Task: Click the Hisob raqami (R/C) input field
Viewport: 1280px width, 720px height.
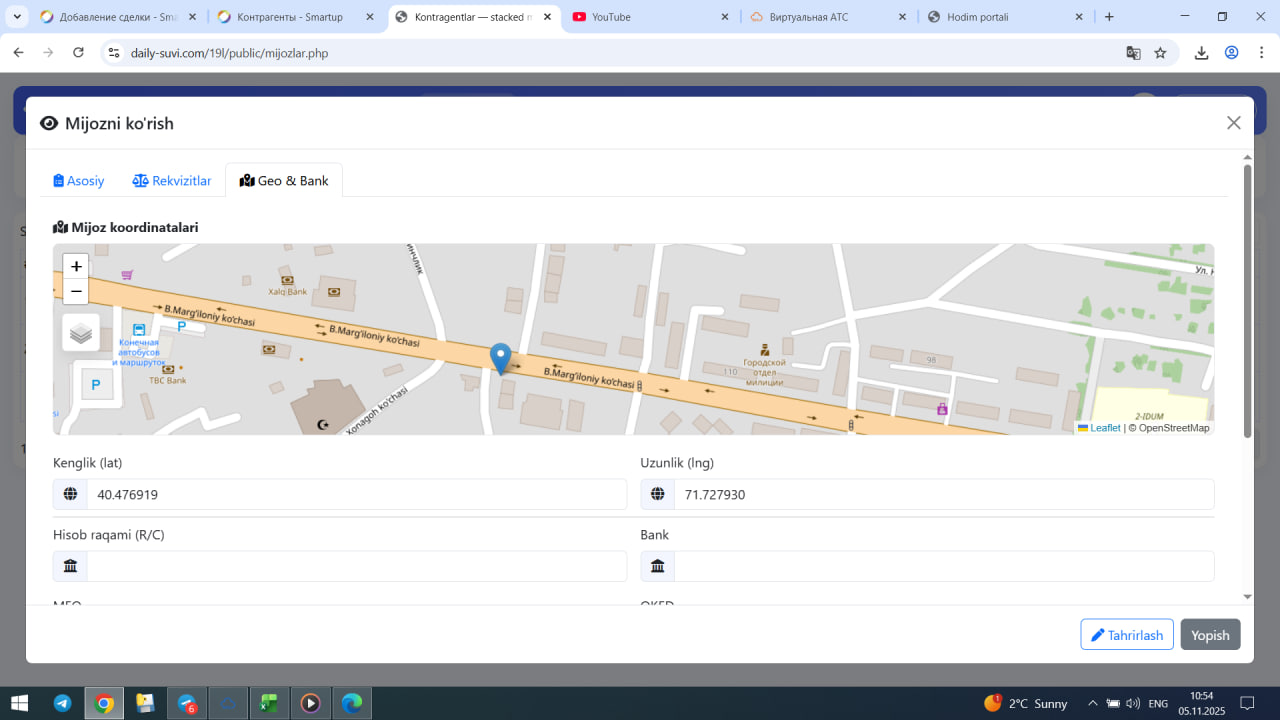Action: point(356,566)
